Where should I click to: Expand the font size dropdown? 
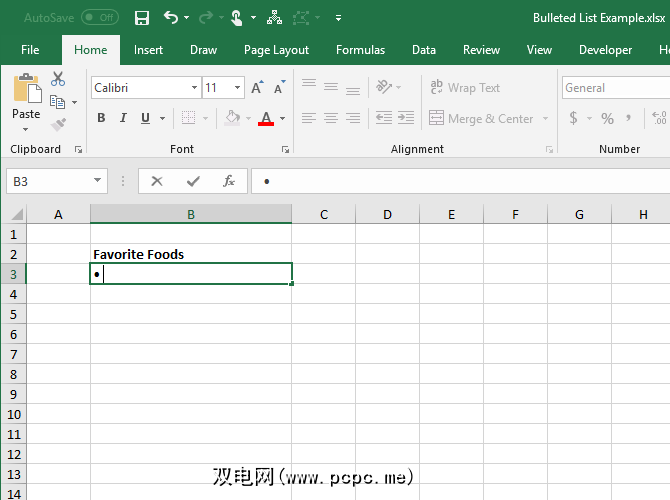pyautogui.click(x=237, y=88)
